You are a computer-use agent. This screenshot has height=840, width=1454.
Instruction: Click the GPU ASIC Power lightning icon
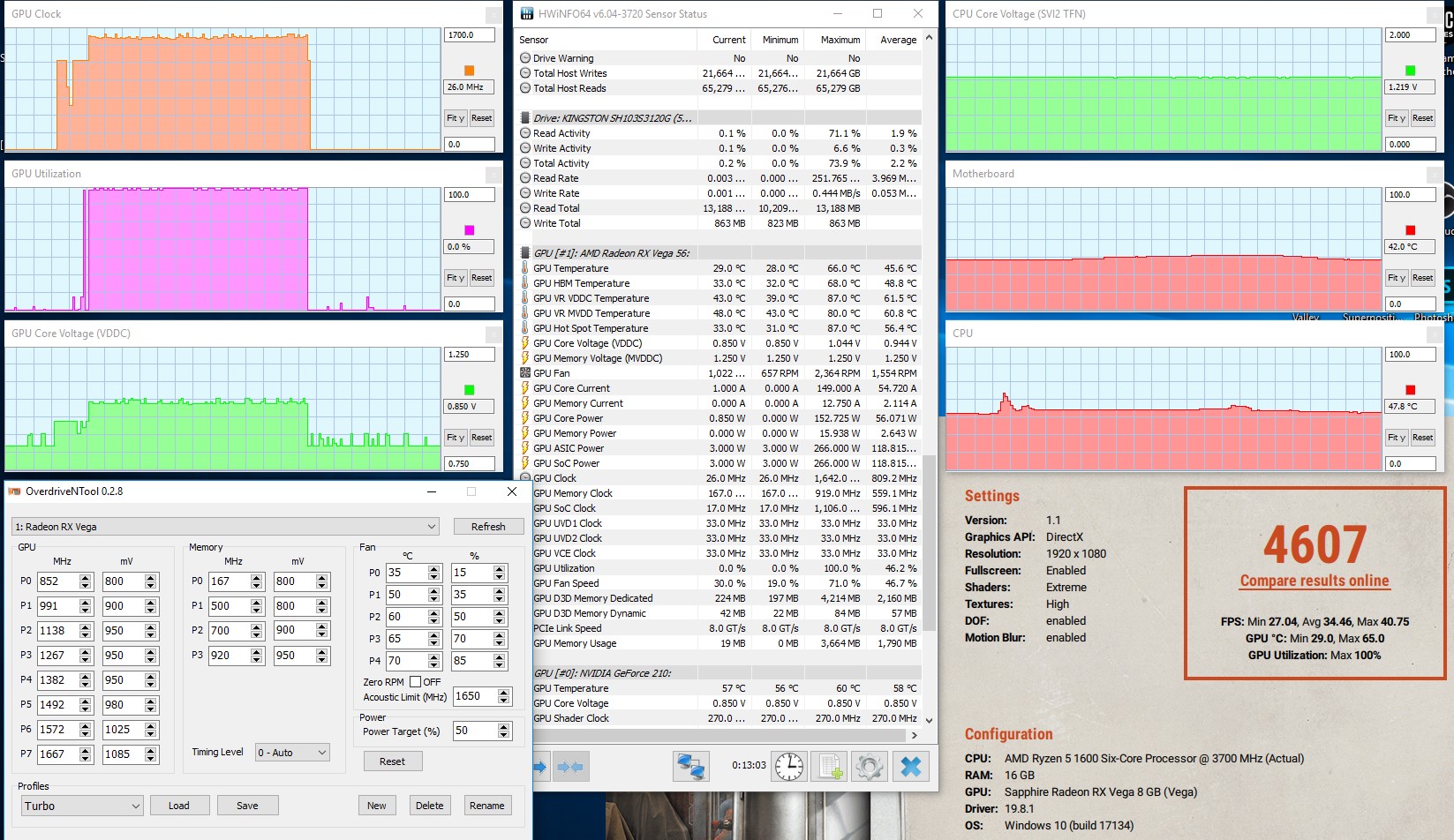coord(525,448)
